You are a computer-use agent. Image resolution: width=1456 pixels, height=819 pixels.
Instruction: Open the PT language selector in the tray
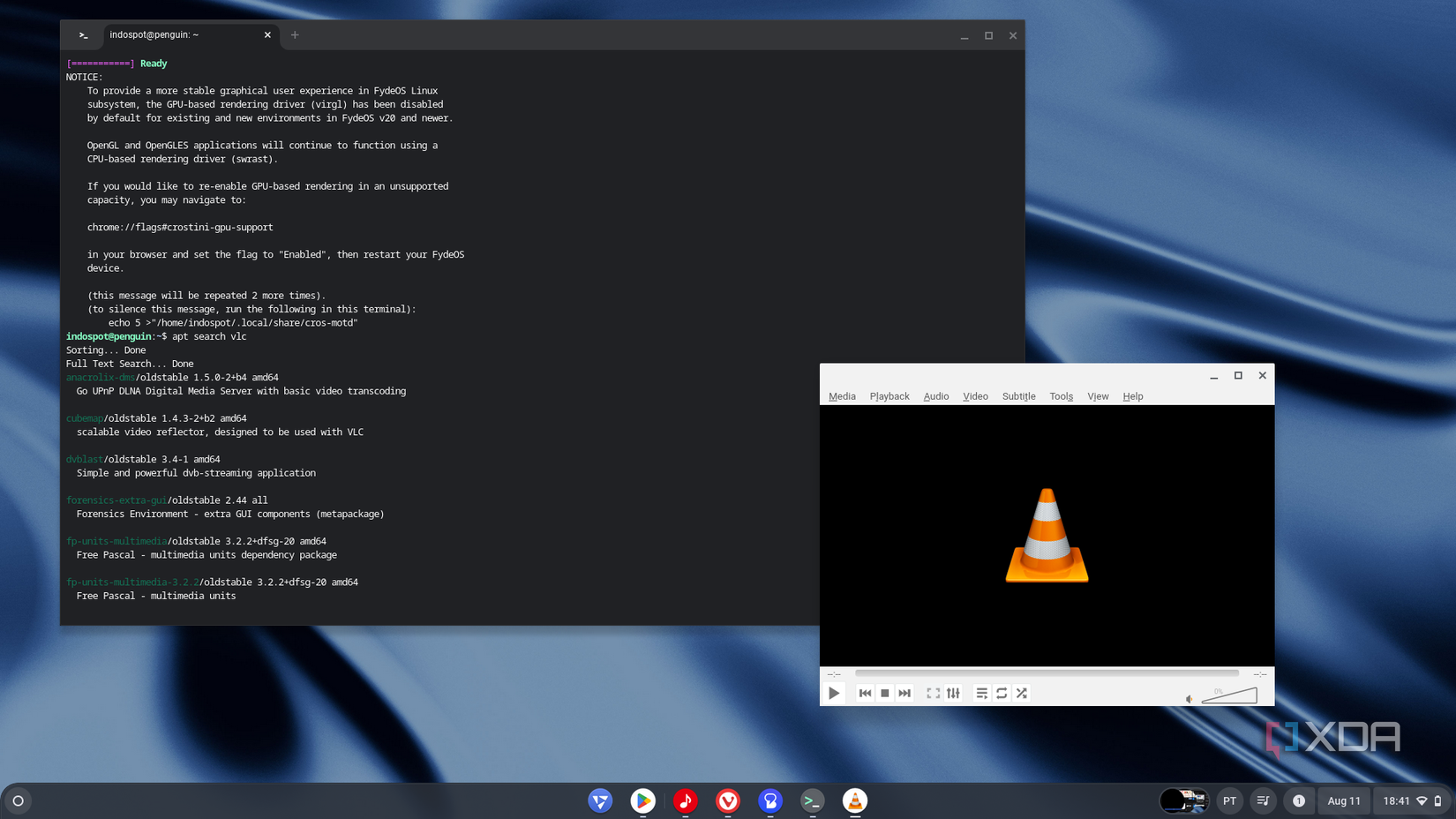(x=1229, y=800)
